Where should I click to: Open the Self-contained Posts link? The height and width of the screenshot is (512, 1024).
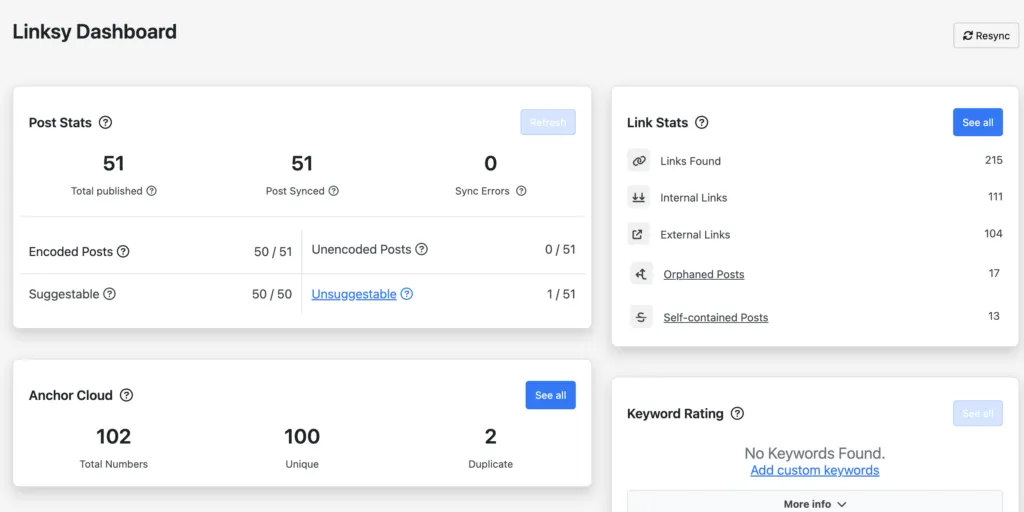pyautogui.click(x=715, y=318)
